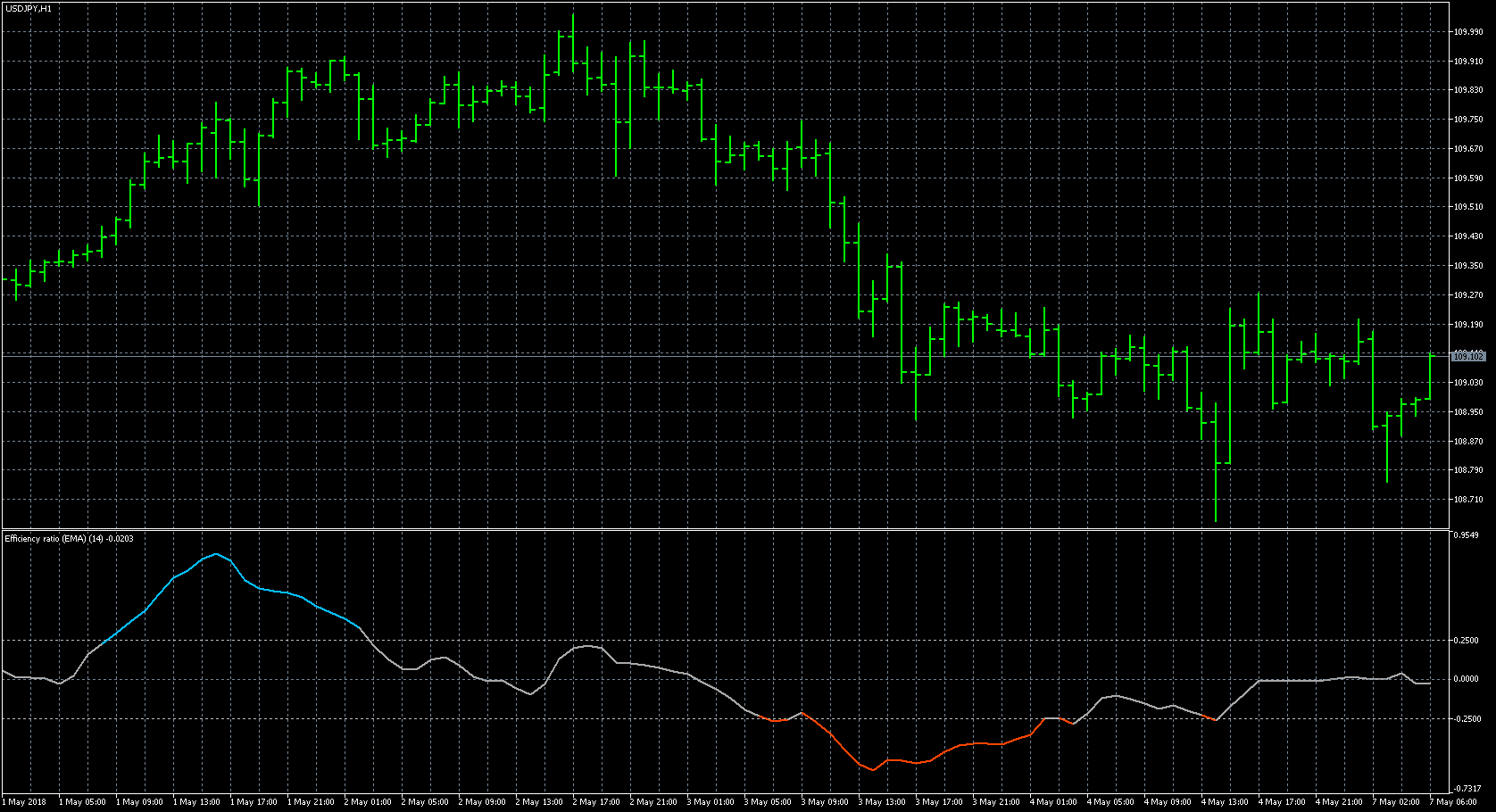Select the 2 May 21:00 time label
The width and height of the screenshot is (1496, 812).
(x=654, y=802)
